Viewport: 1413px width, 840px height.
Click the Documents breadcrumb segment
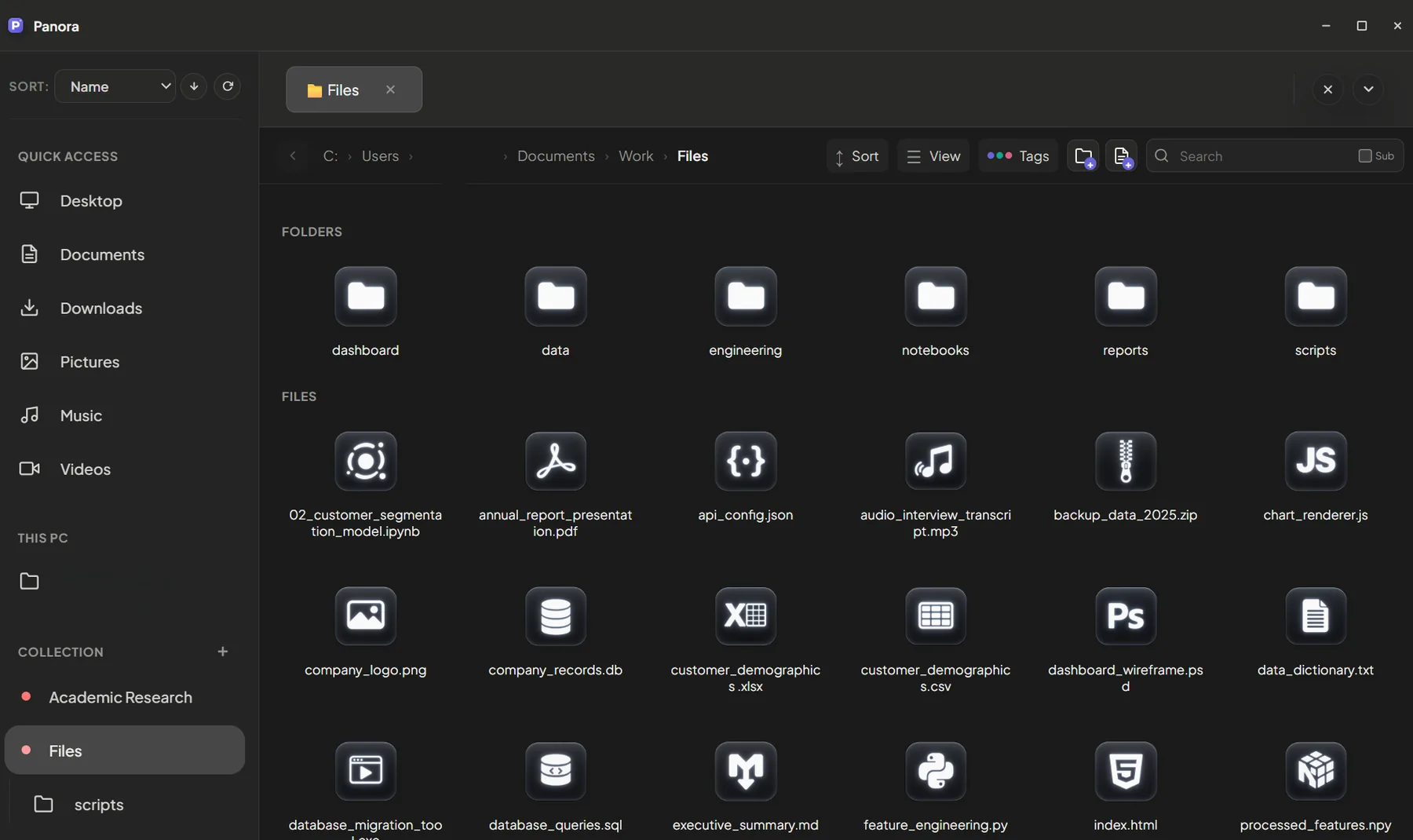coord(556,156)
